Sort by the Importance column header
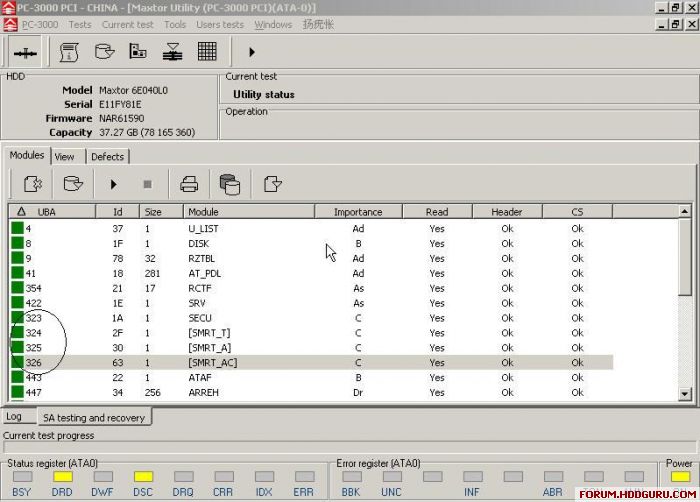700x502 pixels. [x=358, y=212]
